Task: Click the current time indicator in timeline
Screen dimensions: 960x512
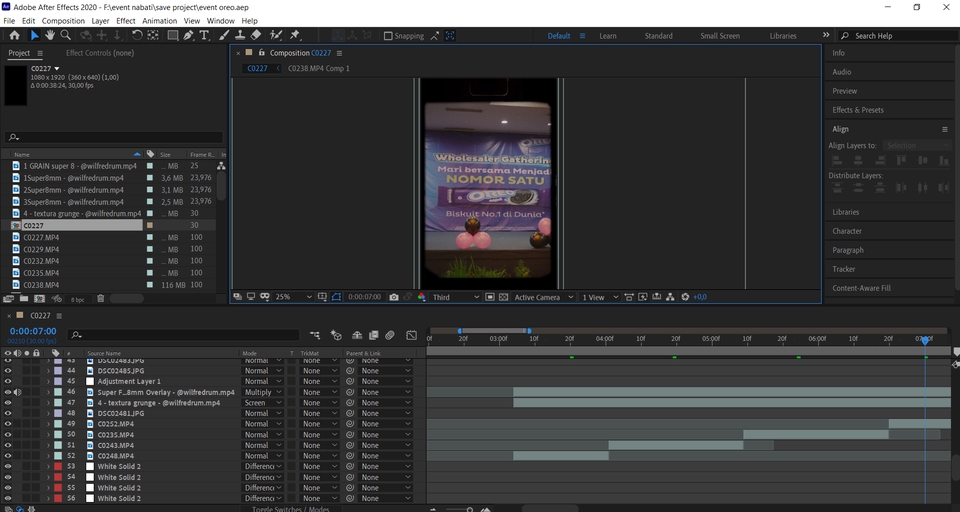Action: pos(925,340)
